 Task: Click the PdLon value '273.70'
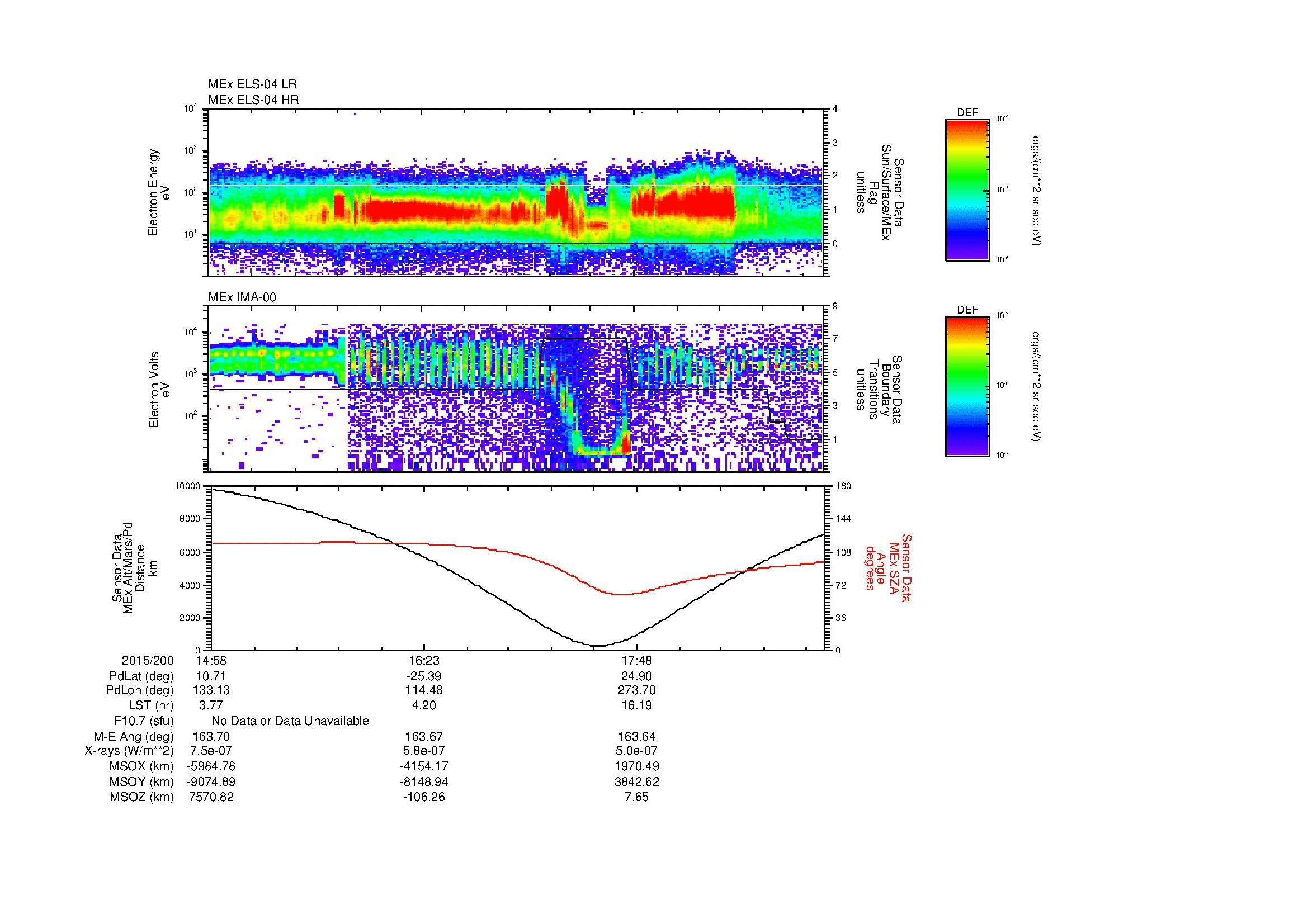pos(637,690)
